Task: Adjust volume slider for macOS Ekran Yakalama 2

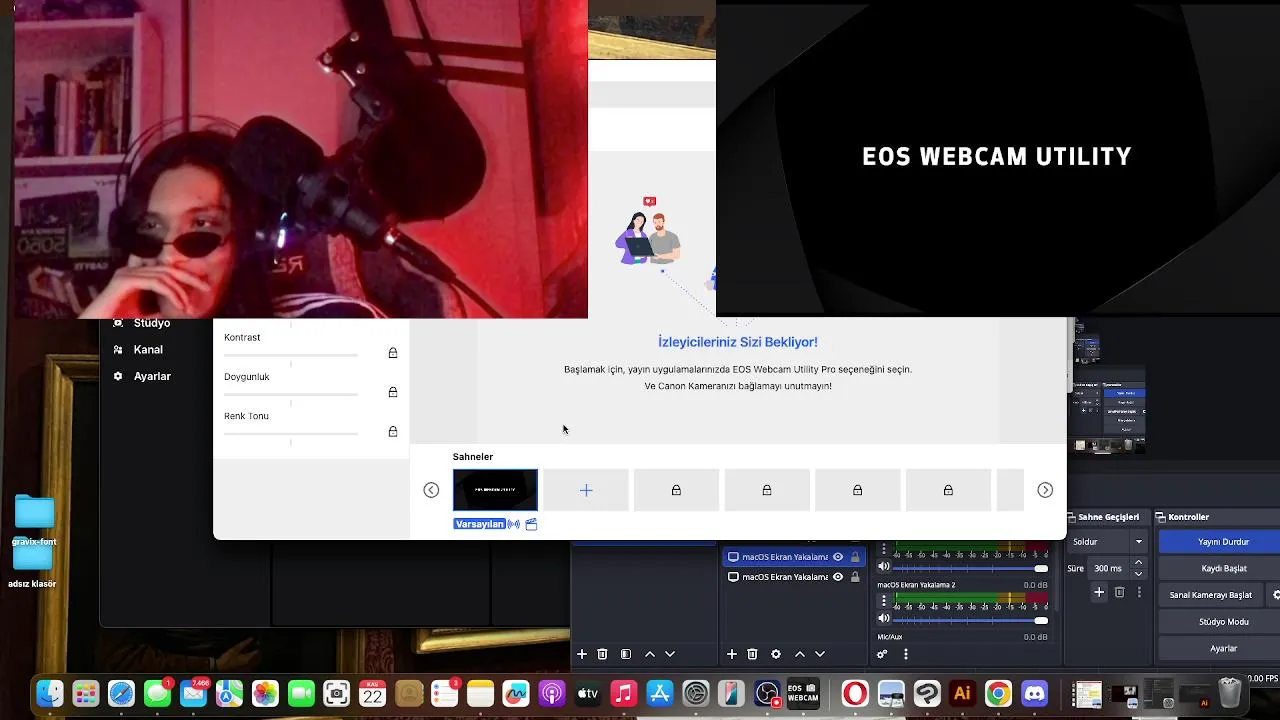Action: pos(971,620)
